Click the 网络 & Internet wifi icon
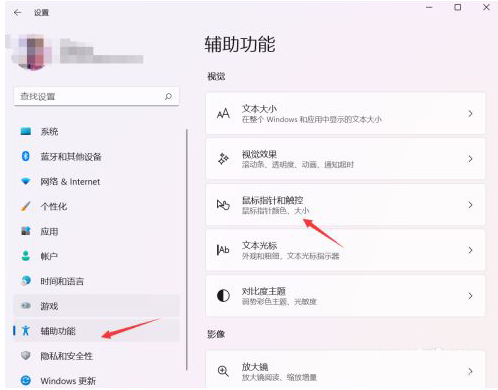The height and width of the screenshot is (390, 498). pyautogui.click(x=26, y=181)
